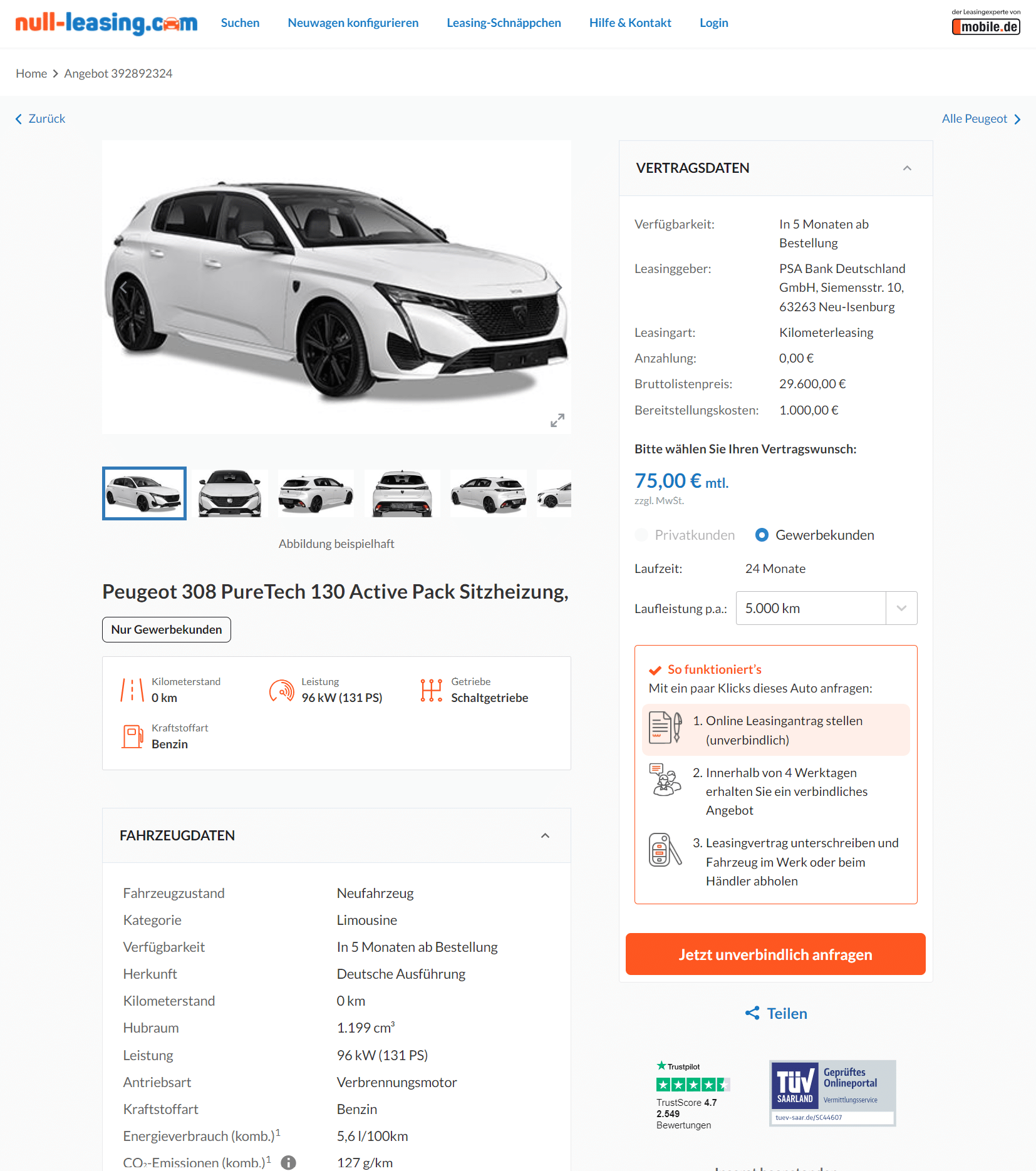
Task: Click Jetzt unverbindlich anfragen button
Action: coord(775,954)
